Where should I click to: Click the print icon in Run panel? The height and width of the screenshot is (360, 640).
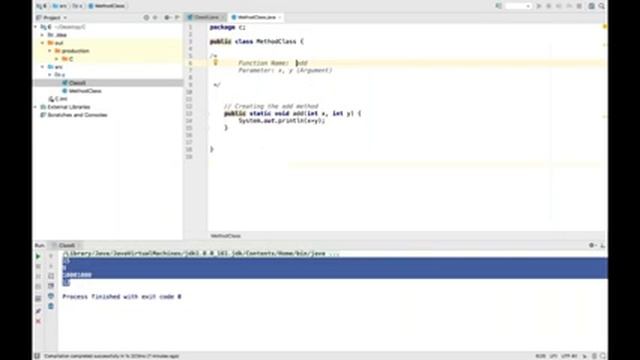tap(51, 296)
